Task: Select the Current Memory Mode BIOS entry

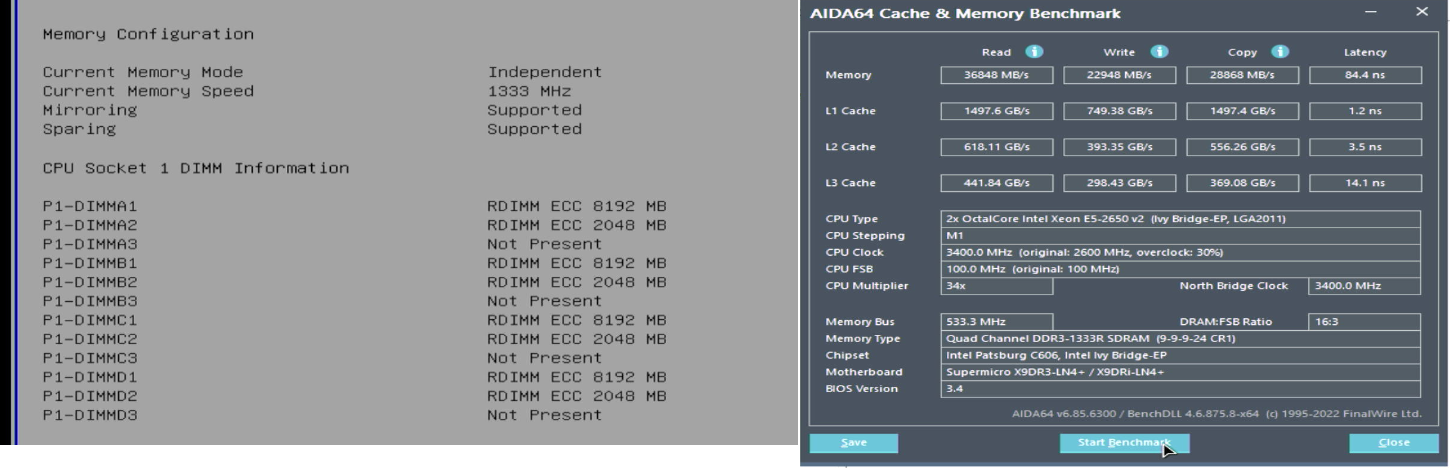Action: [x=143, y=72]
